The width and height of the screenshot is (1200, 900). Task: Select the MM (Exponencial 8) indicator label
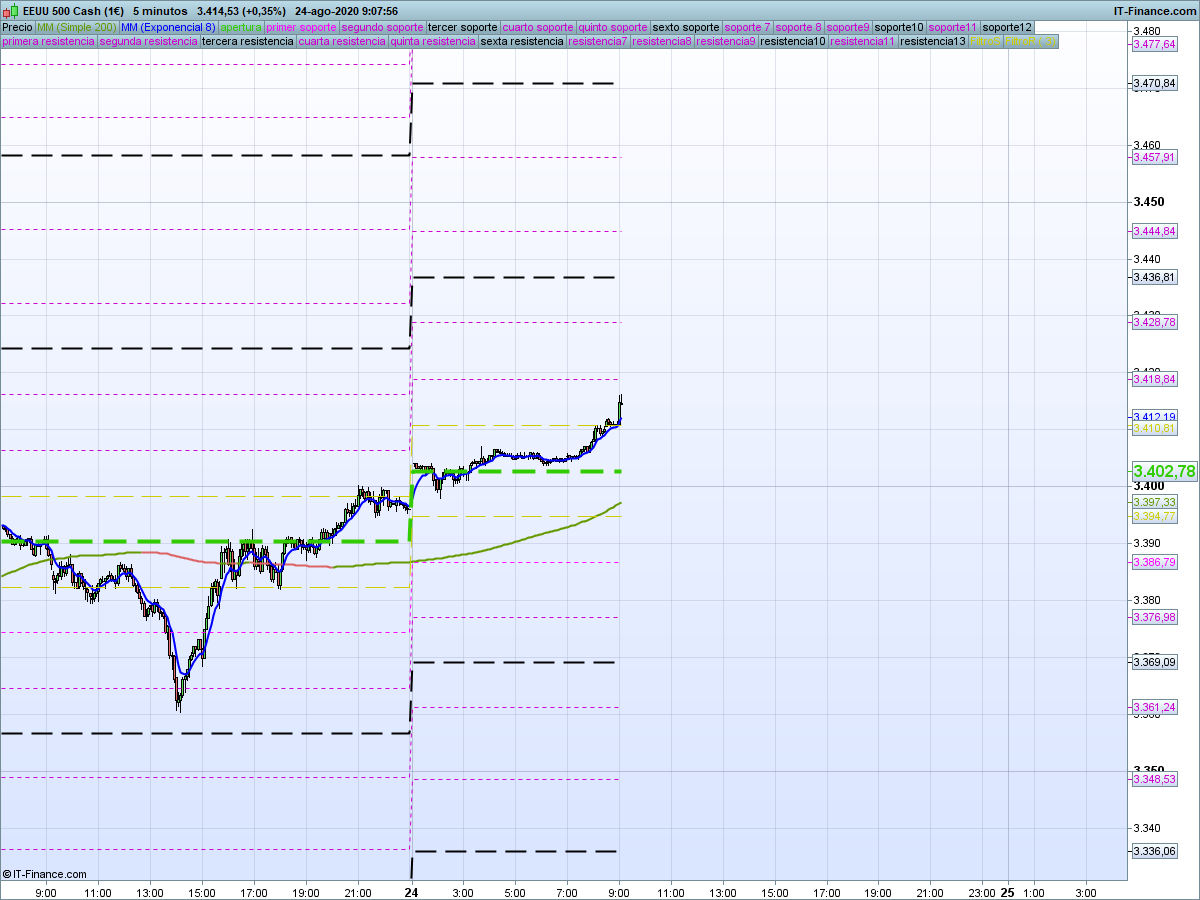click(168, 27)
